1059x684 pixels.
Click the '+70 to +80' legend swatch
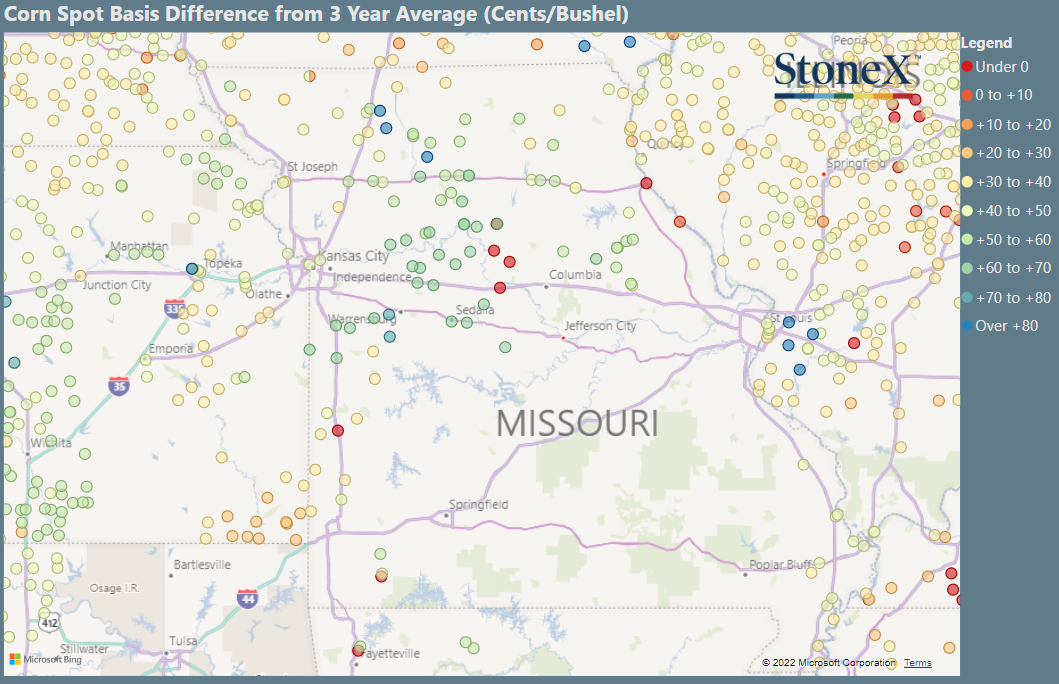[x=967, y=298]
